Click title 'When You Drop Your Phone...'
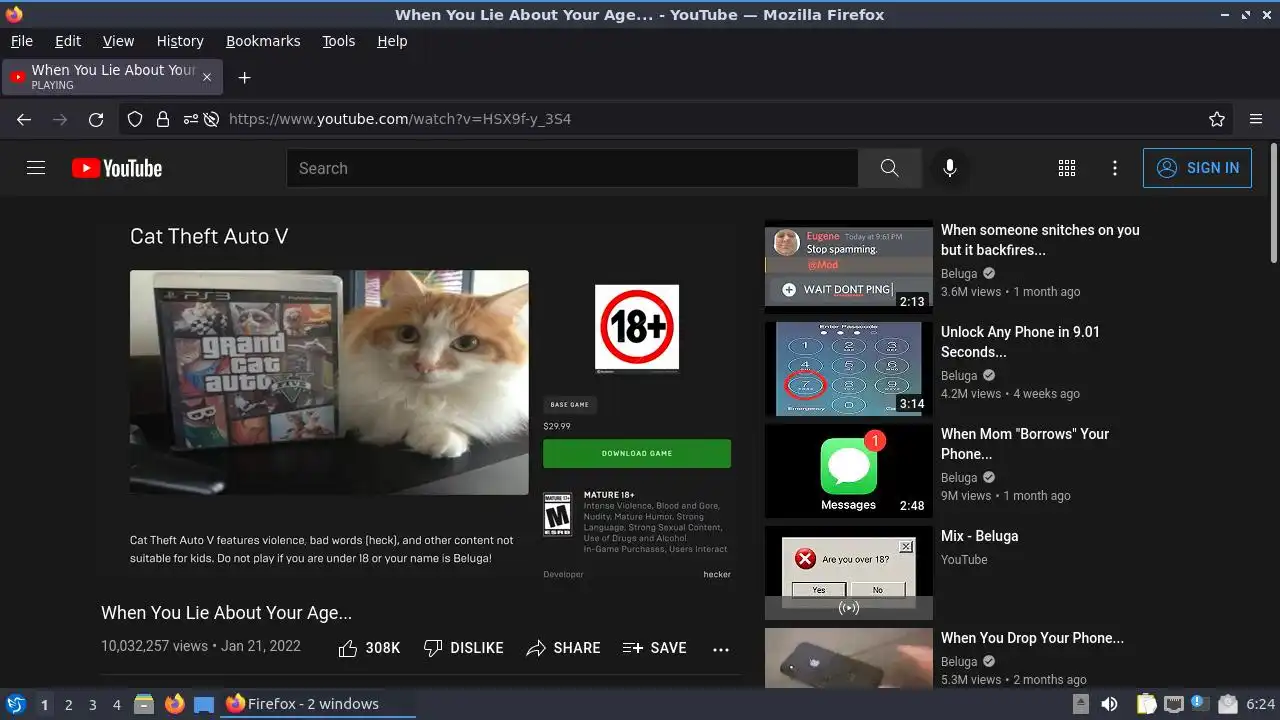The height and width of the screenshot is (720, 1280). click(x=1032, y=638)
